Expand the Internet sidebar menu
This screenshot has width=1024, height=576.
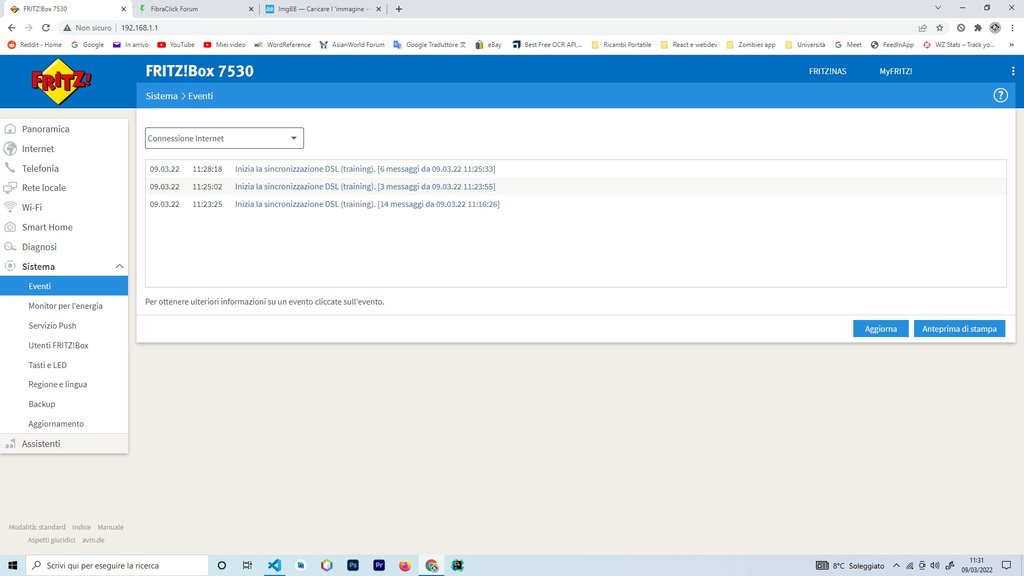38,149
